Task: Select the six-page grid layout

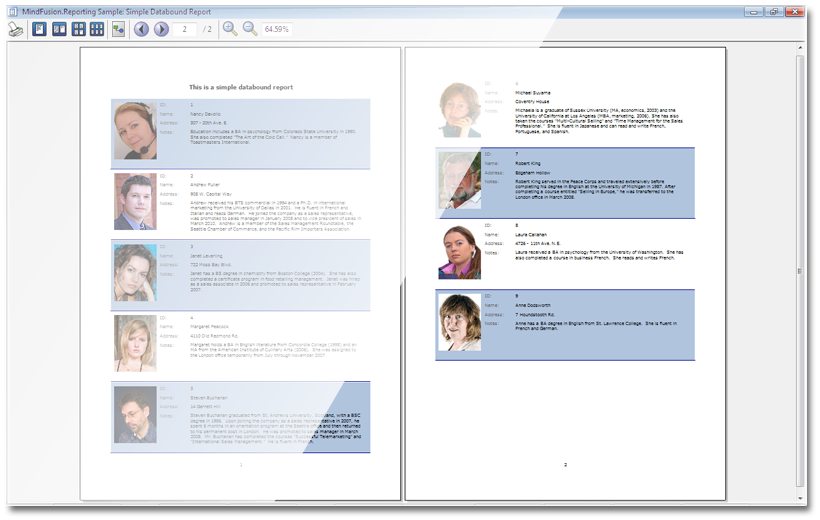Action: pyautogui.click(x=96, y=29)
